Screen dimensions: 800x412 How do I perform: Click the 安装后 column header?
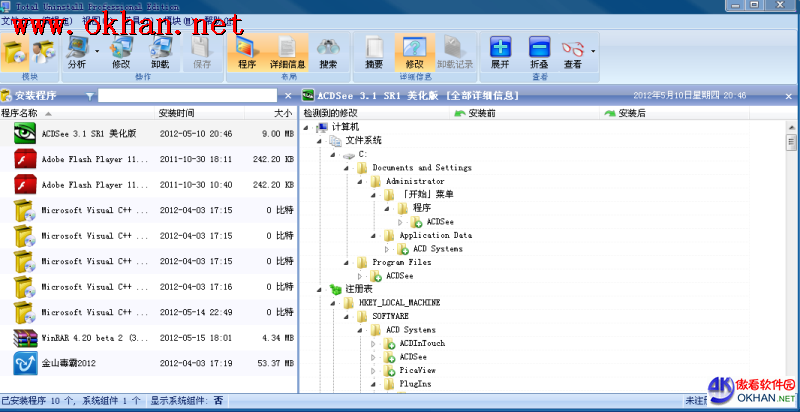click(674, 113)
